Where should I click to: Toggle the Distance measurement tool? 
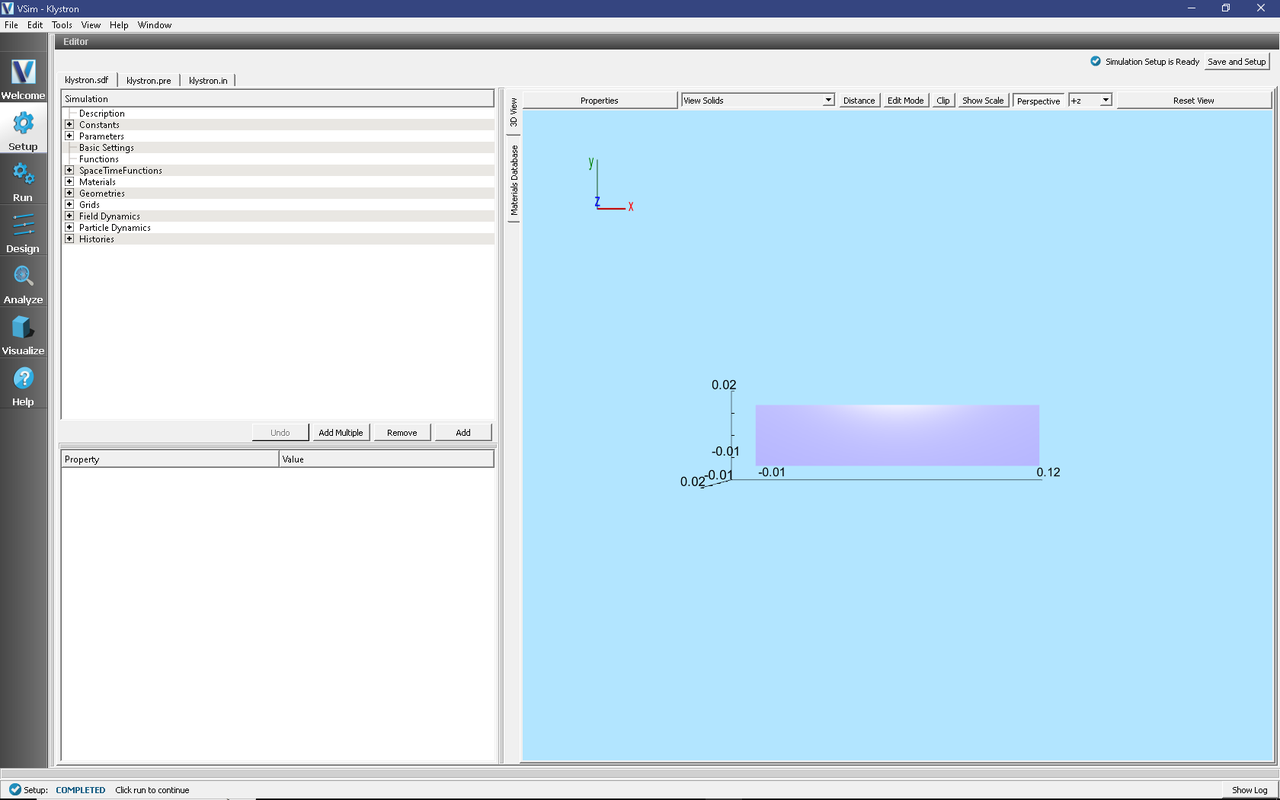(x=858, y=100)
